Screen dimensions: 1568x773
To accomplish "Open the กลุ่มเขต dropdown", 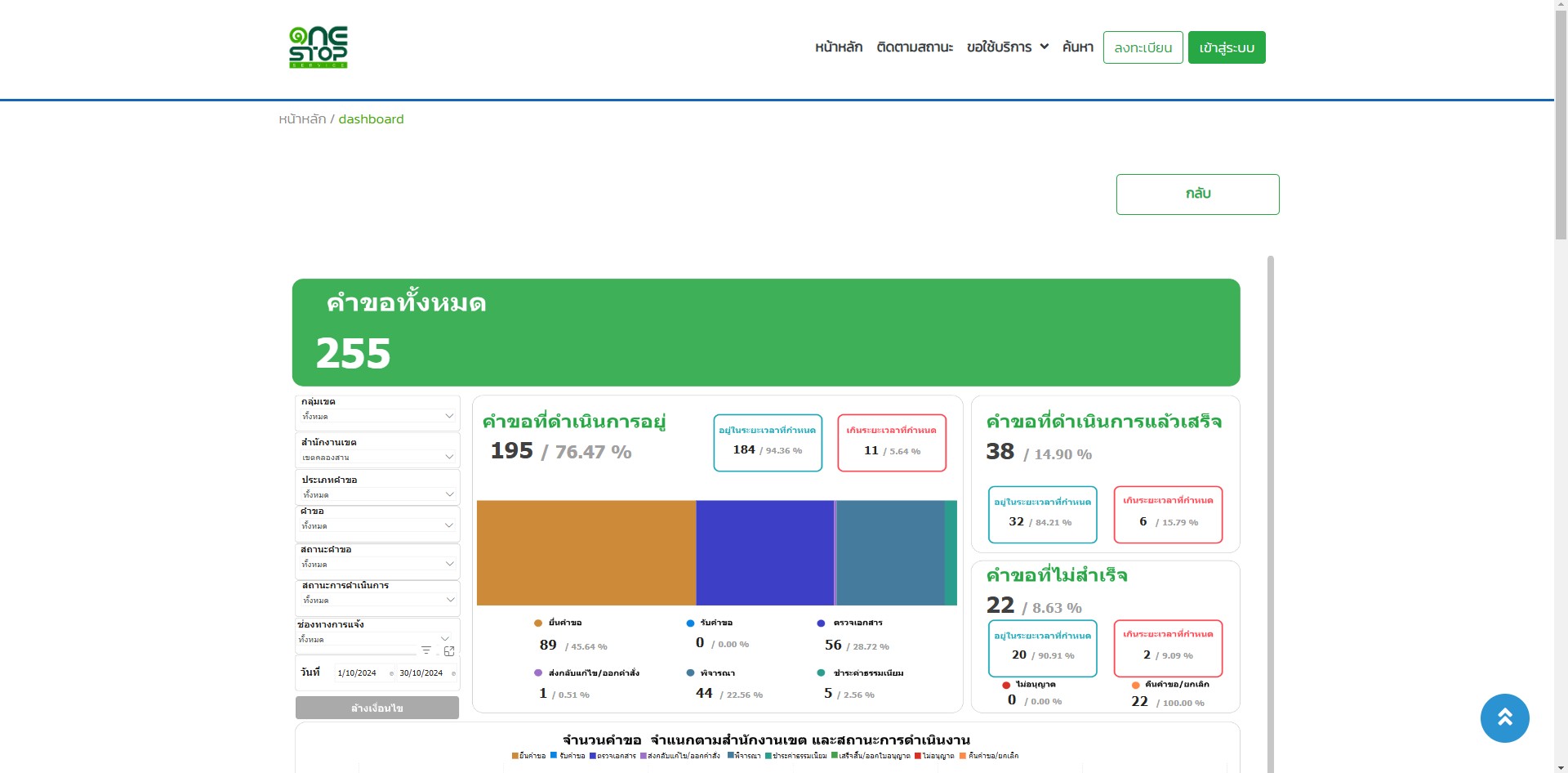I will 377,417.
